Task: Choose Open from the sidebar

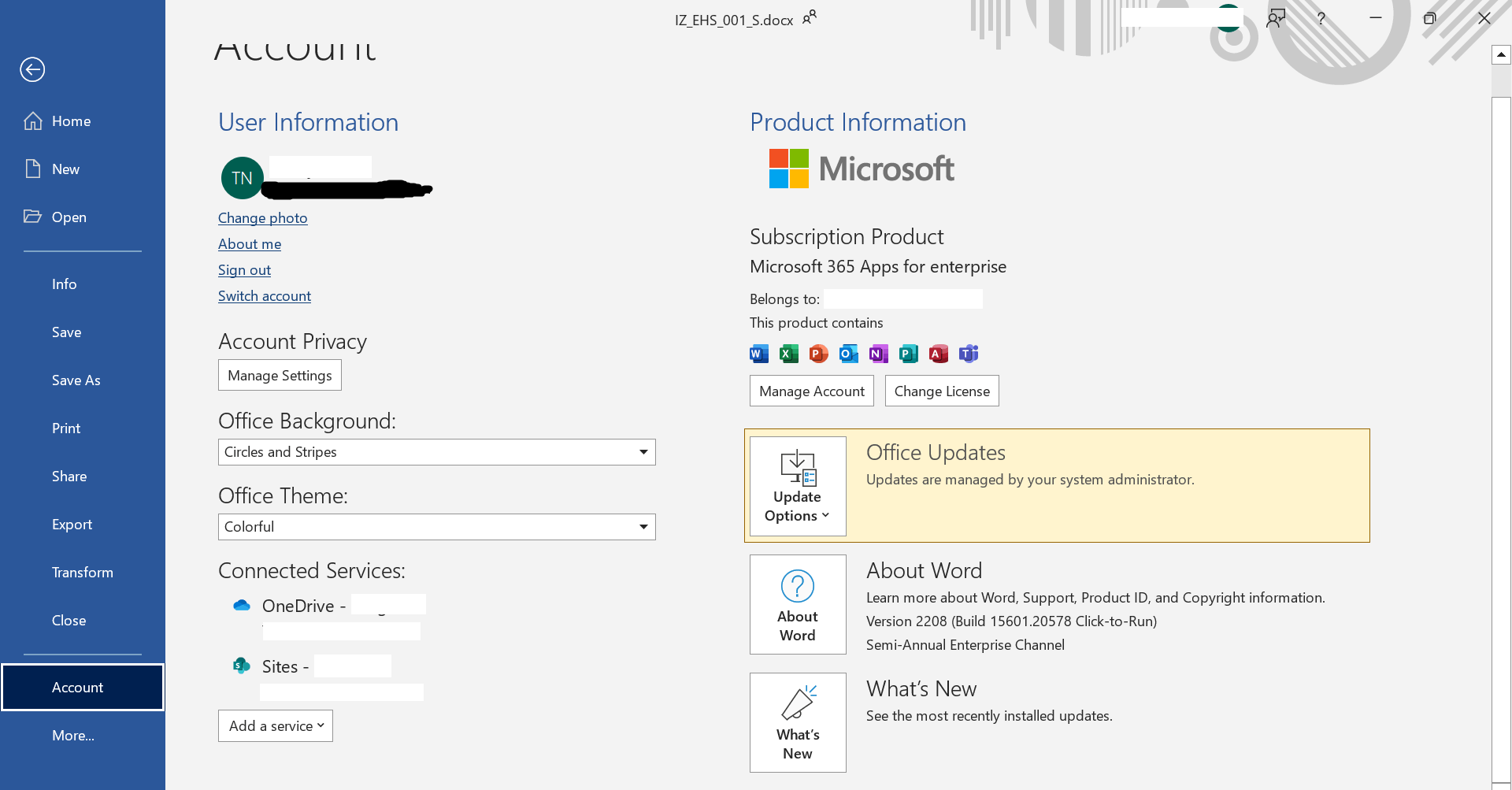Action: [83, 217]
